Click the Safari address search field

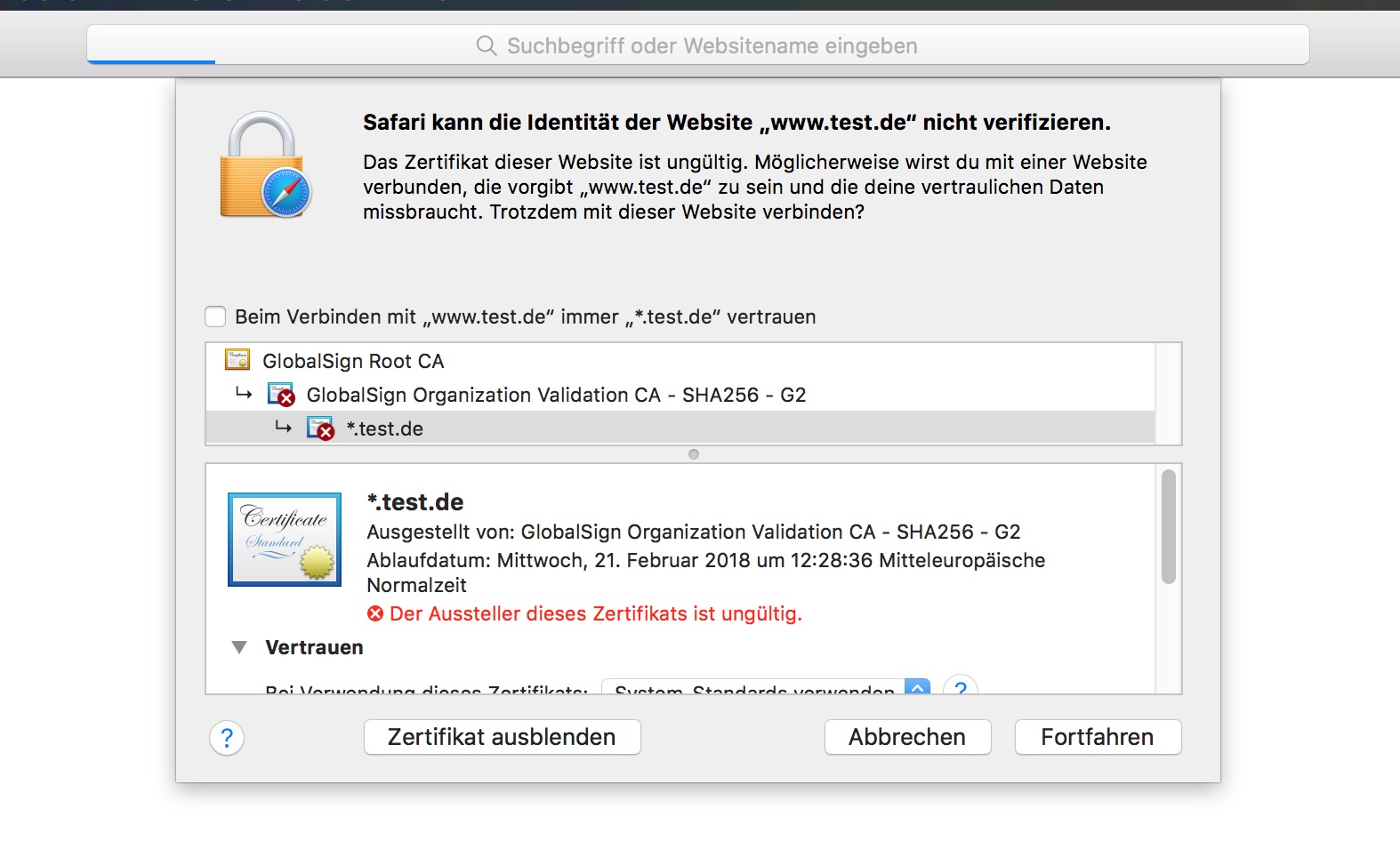[x=698, y=45]
